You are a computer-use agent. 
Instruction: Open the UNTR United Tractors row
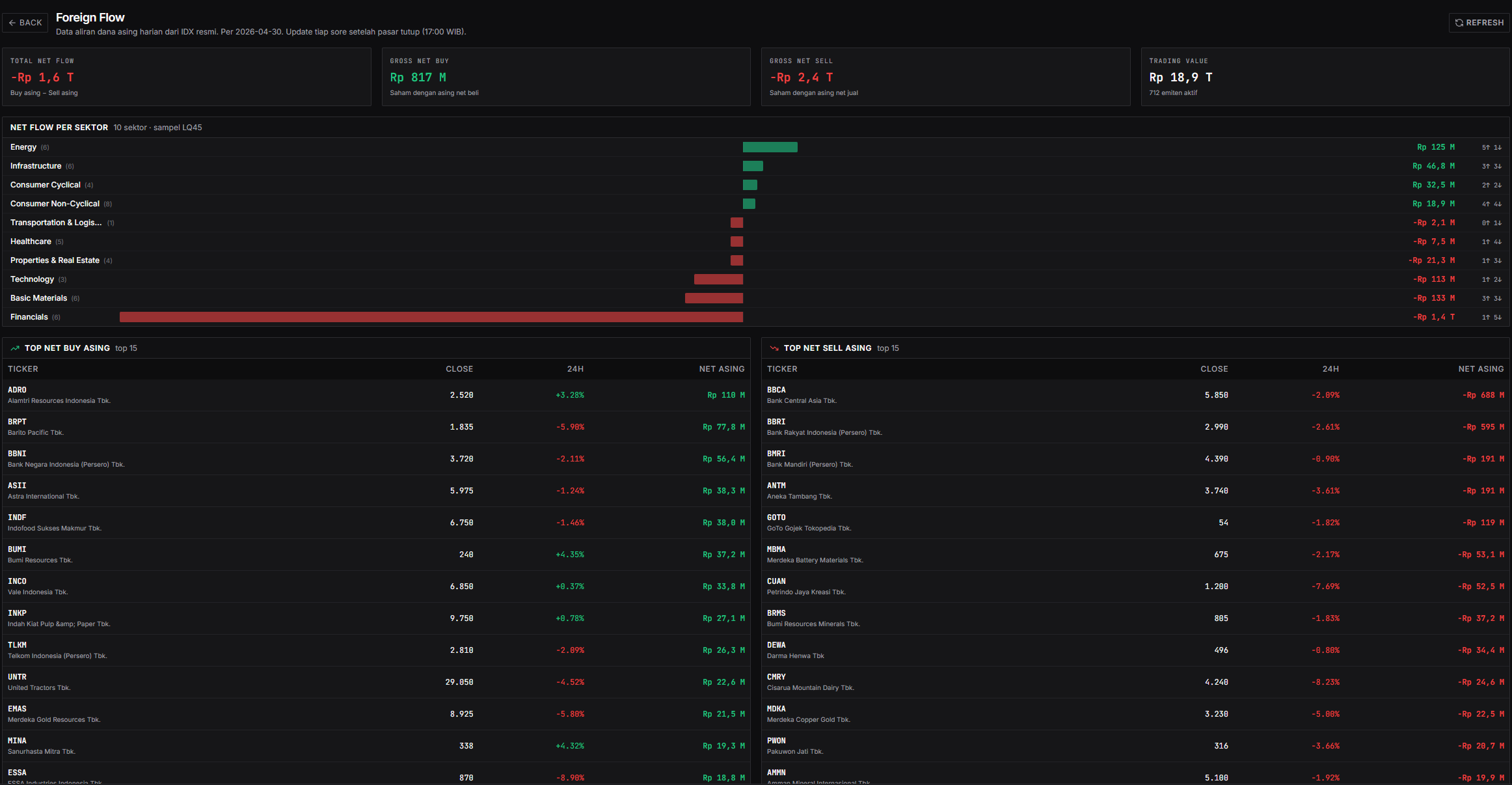click(376, 682)
